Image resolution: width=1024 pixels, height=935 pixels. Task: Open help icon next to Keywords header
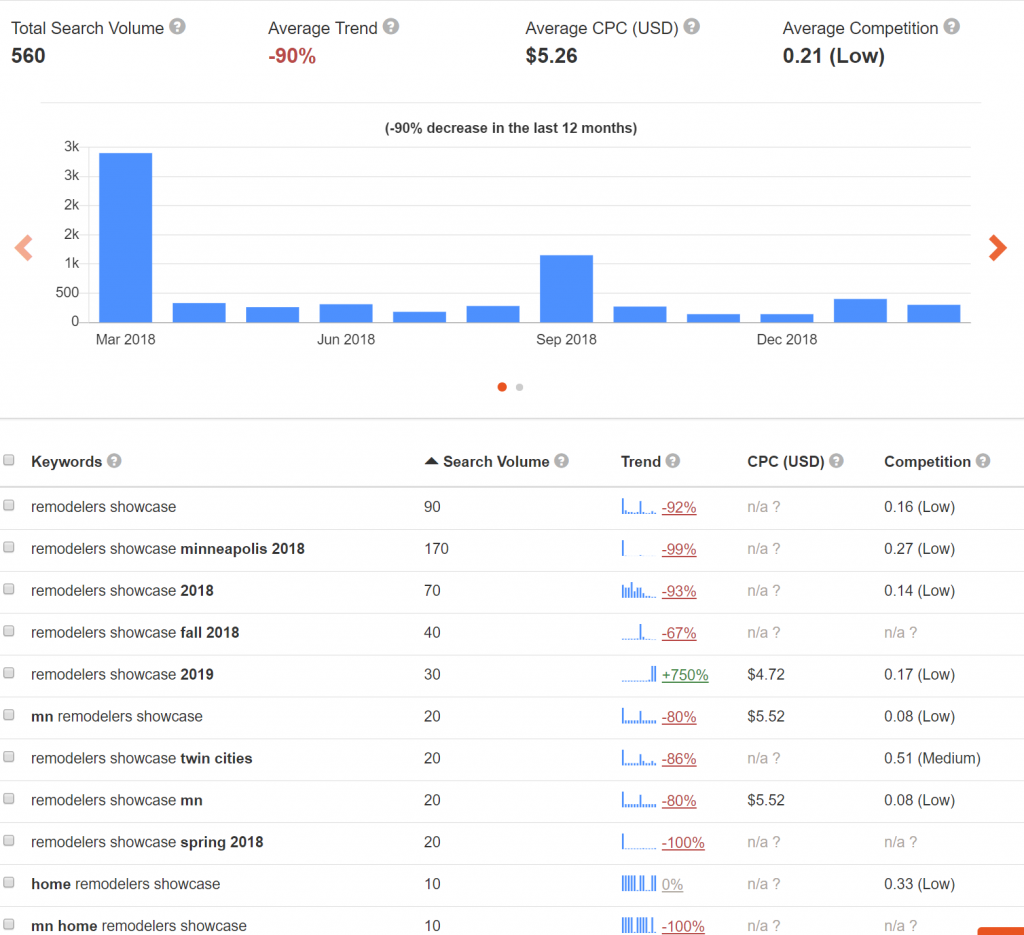tap(114, 461)
